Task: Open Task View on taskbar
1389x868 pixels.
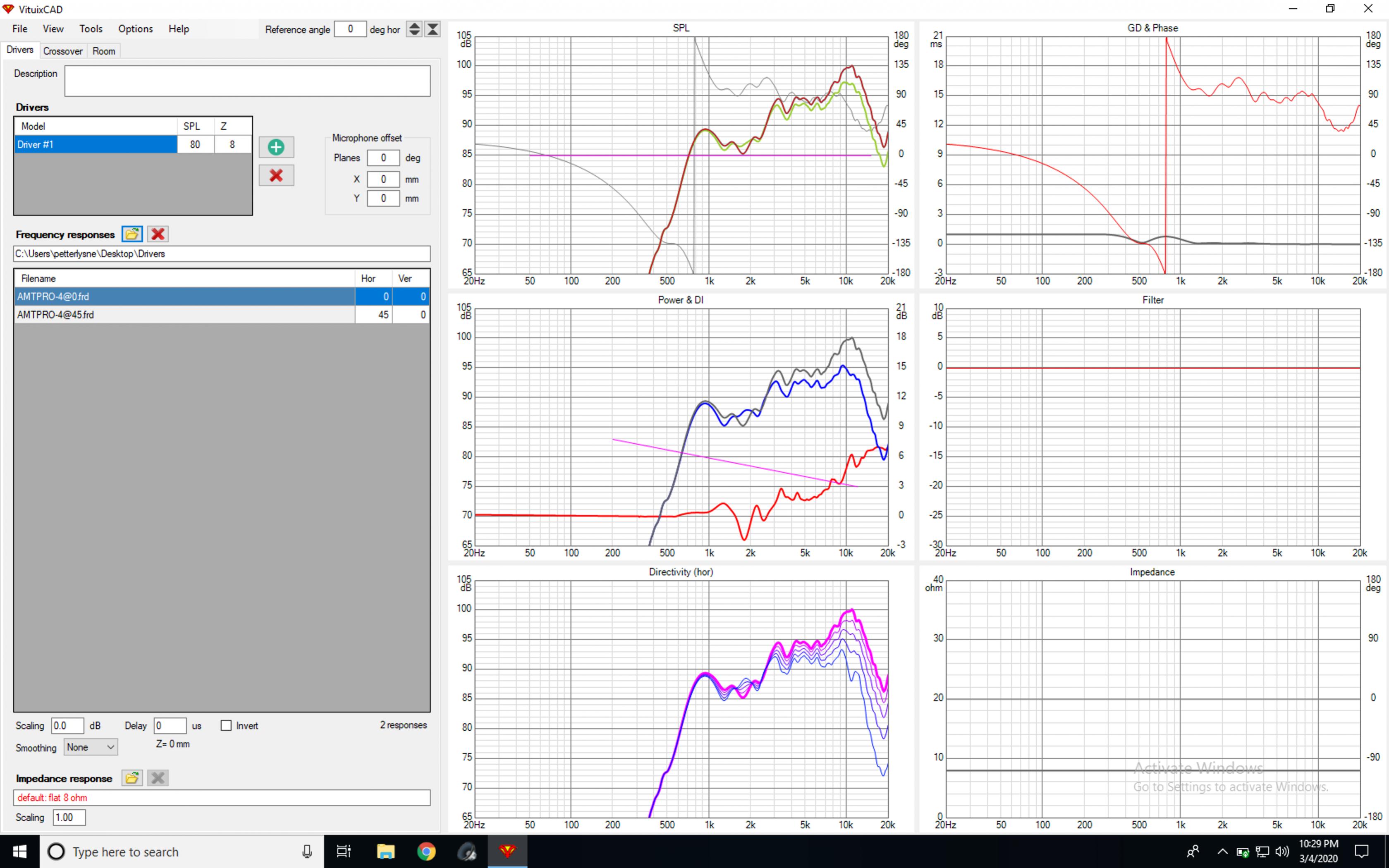Action: [x=343, y=851]
